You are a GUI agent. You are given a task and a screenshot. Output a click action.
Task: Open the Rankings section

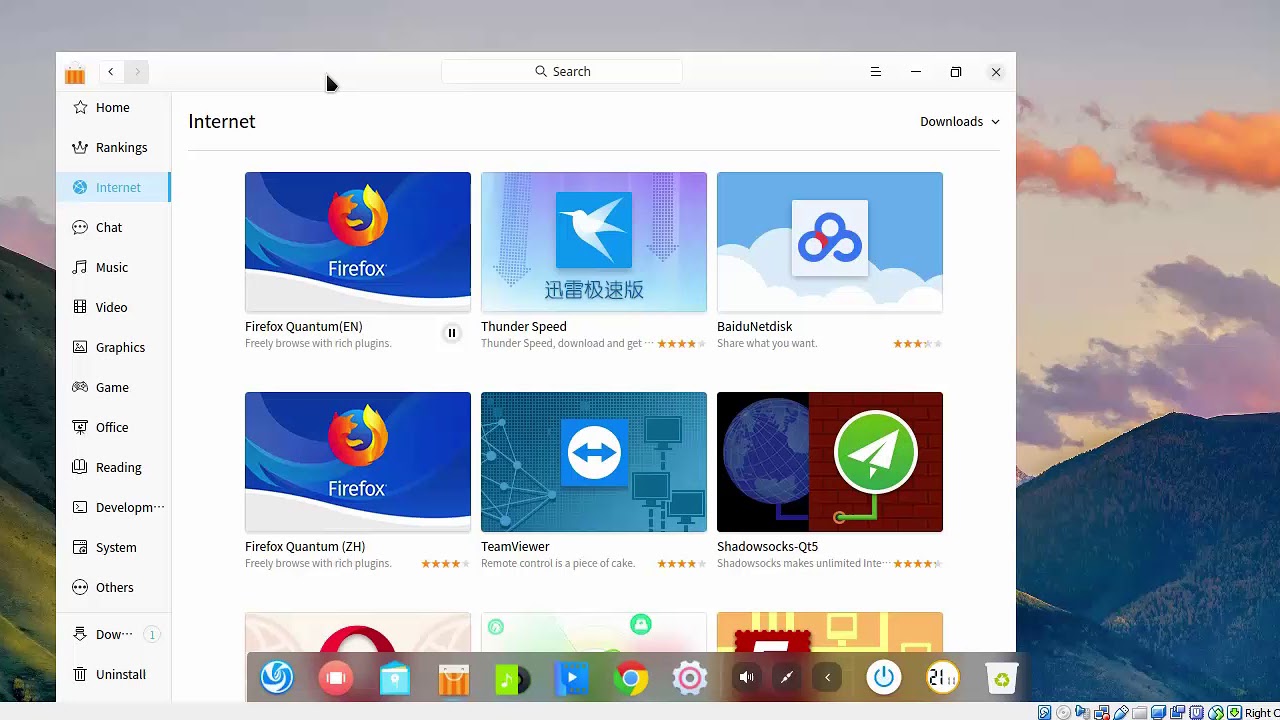tap(113, 147)
